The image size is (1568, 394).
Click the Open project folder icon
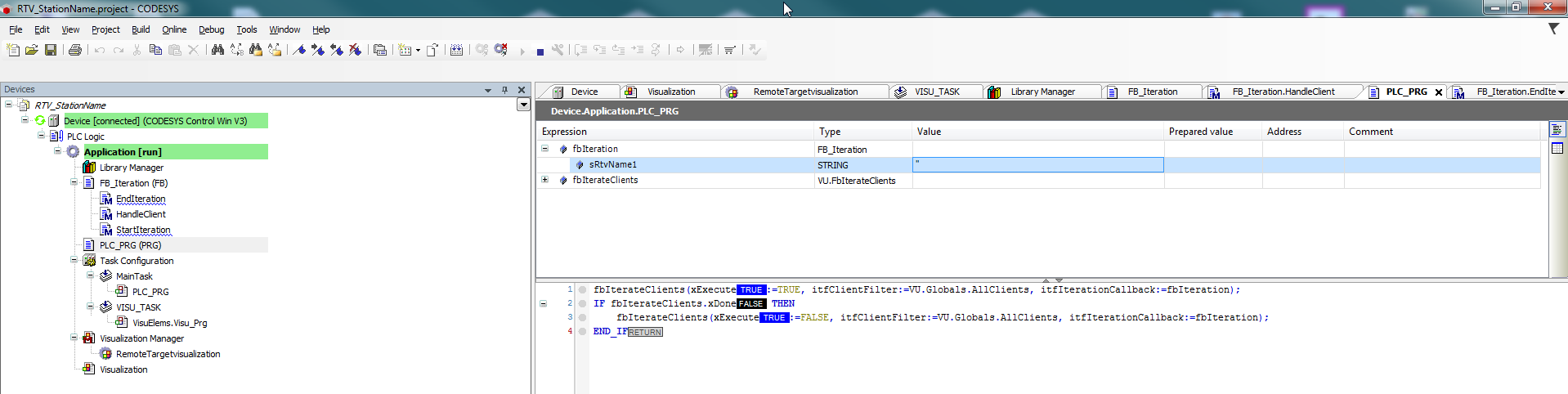(x=32, y=50)
